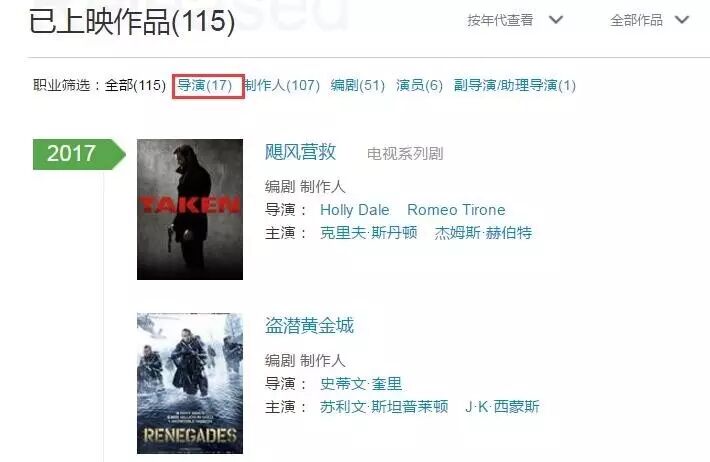The width and height of the screenshot is (710, 462).
Task: Open director 史蒂文·奎里 link
Action: point(361,384)
